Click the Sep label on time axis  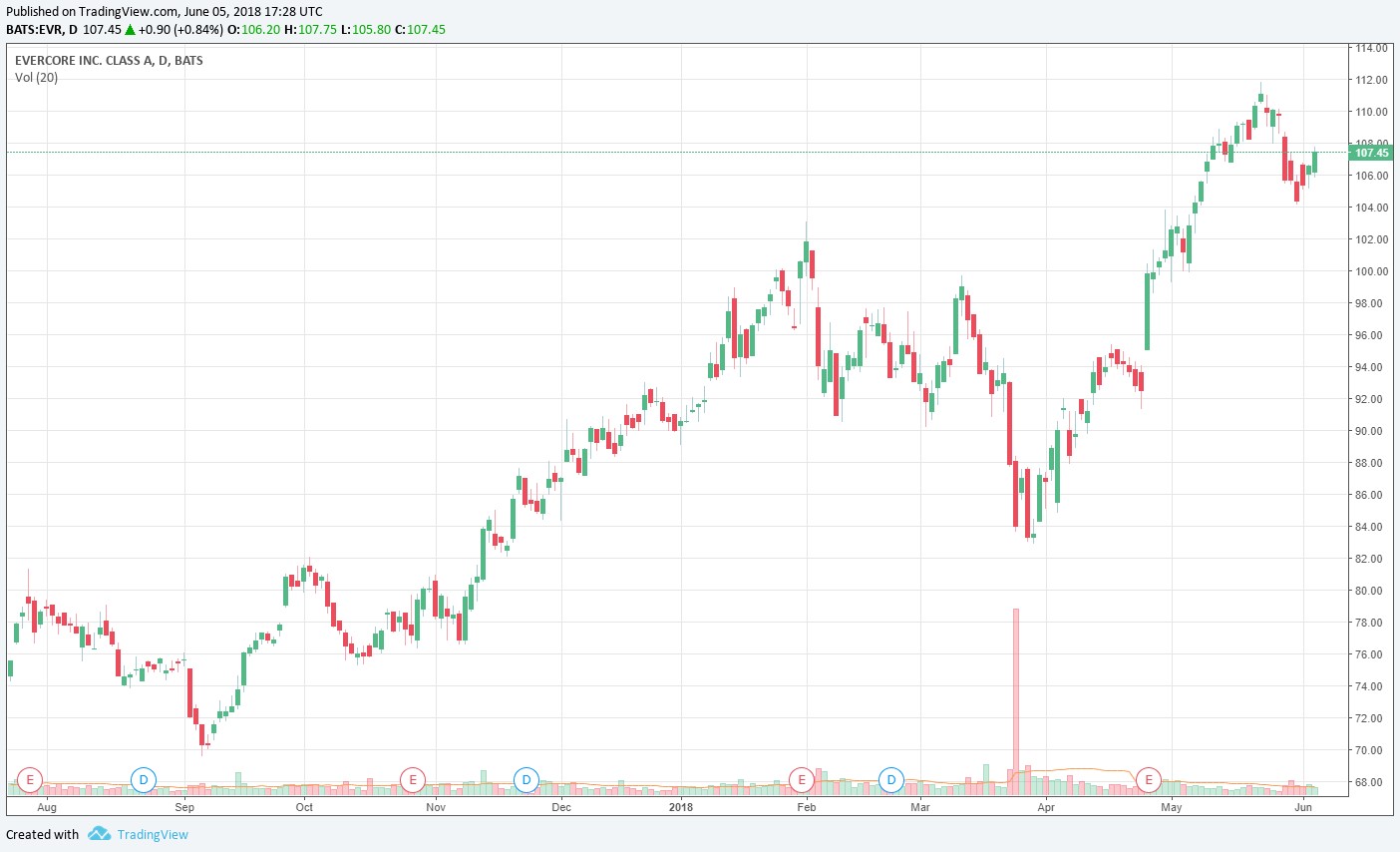184,807
